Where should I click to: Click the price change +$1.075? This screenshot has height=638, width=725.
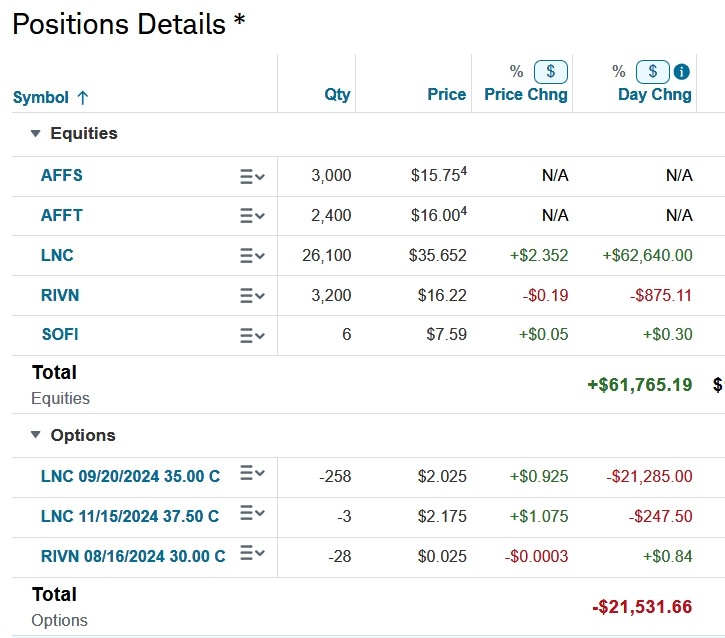point(539,516)
